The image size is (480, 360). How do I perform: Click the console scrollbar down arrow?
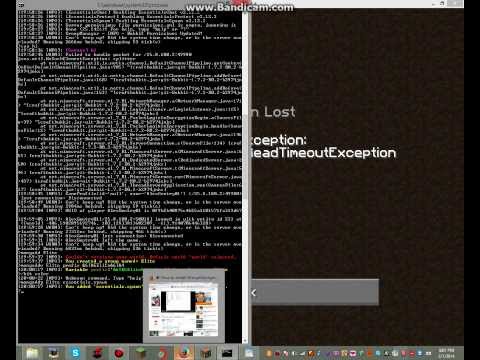(245, 341)
